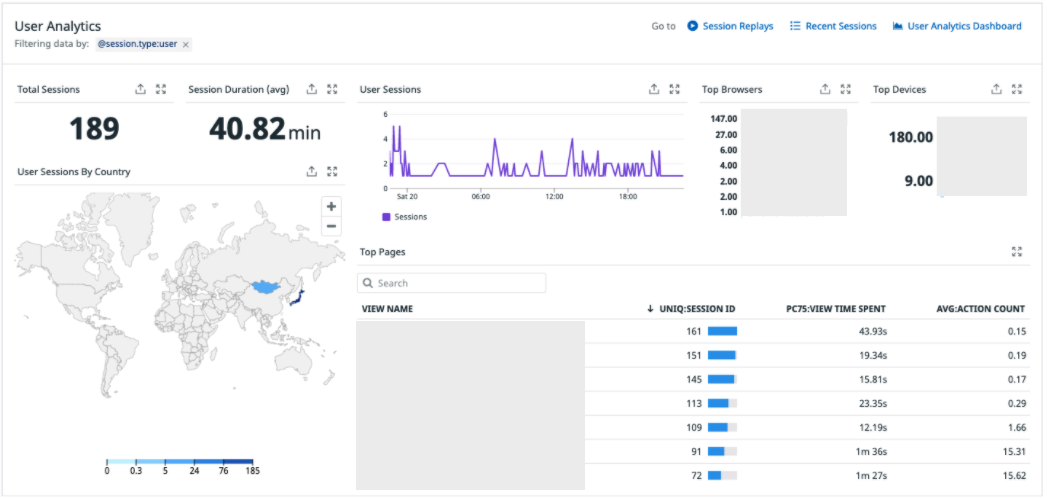
Task: Sort by PC75:VIEW TIME SPENT column
Action: pyautogui.click(x=836, y=309)
